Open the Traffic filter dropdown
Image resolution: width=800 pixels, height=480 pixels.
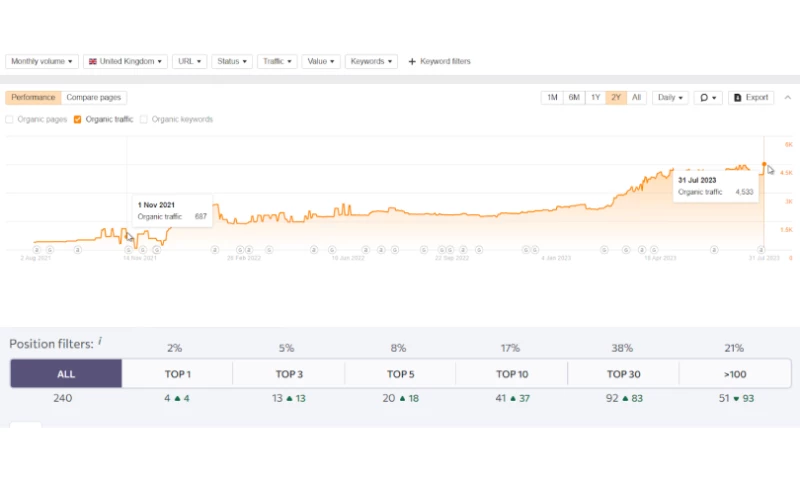click(276, 62)
